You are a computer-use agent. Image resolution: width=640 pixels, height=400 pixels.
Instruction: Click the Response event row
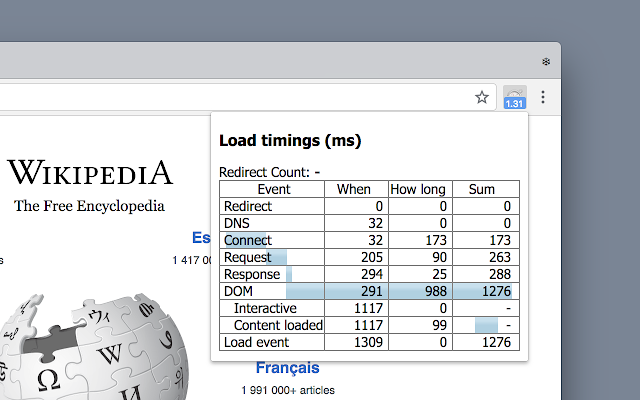click(x=369, y=274)
